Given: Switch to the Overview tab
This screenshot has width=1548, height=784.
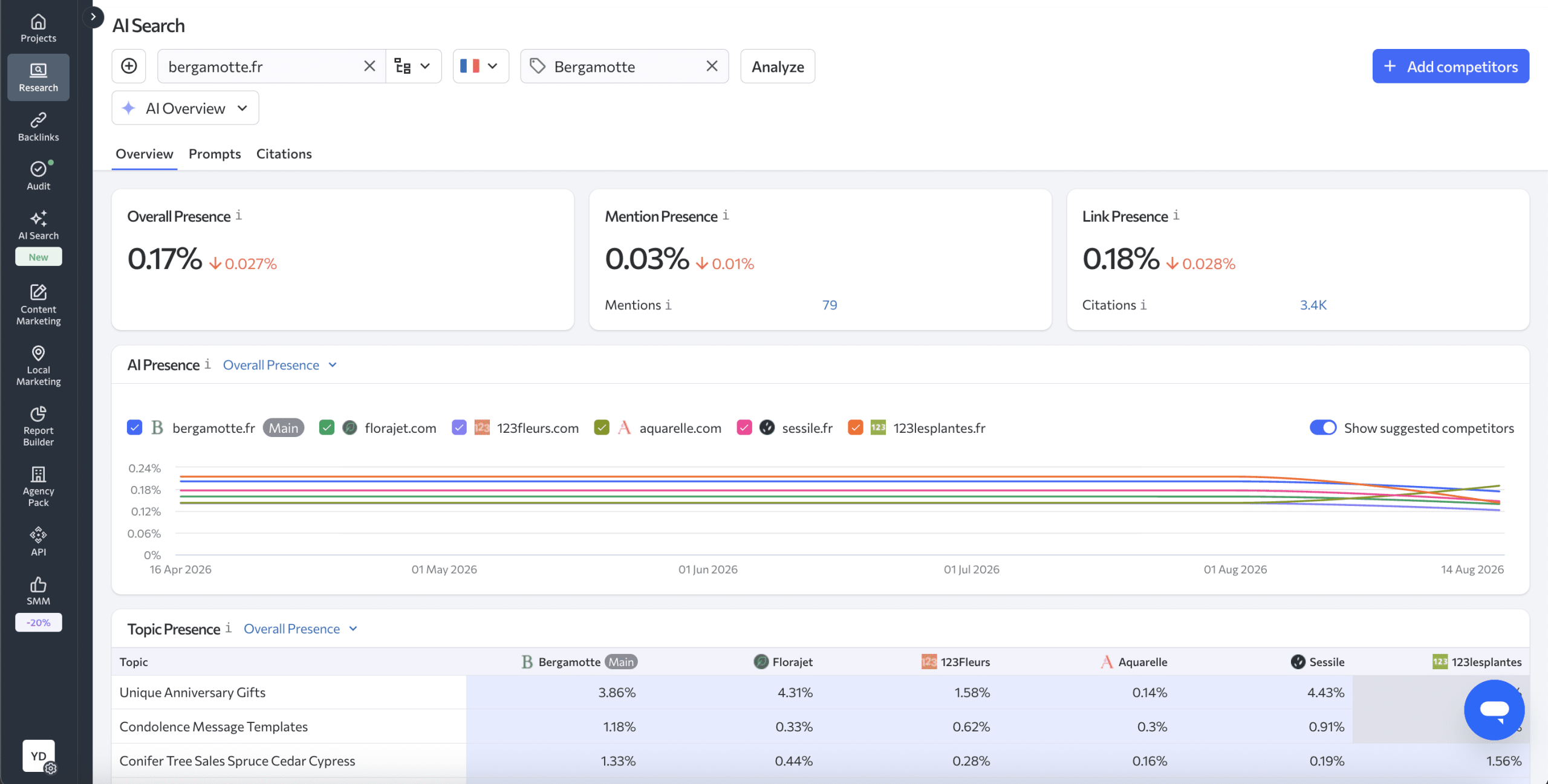Looking at the screenshot, I should tap(144, 154).
